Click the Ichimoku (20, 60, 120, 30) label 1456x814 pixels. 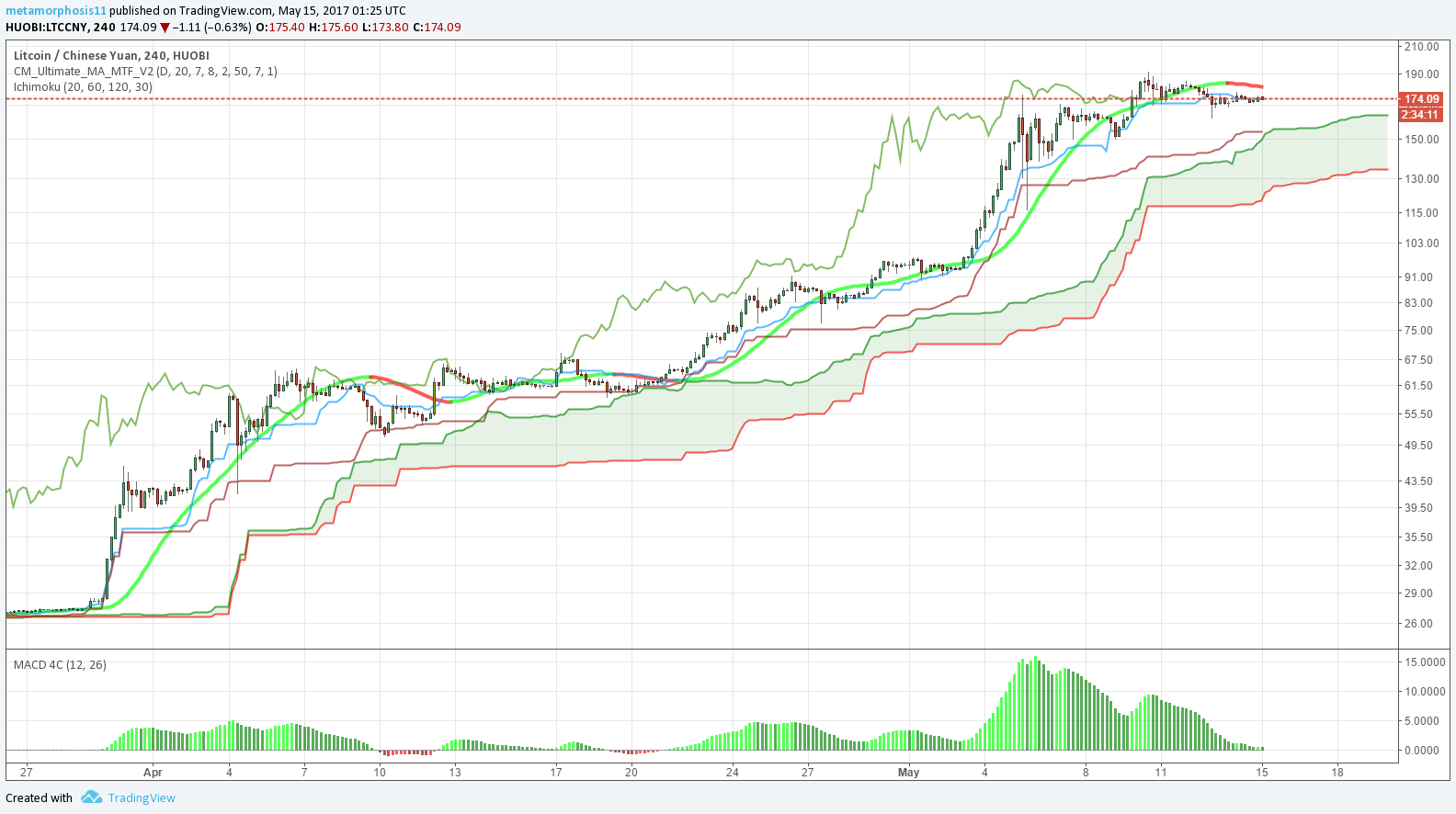(x=84, y=86)
